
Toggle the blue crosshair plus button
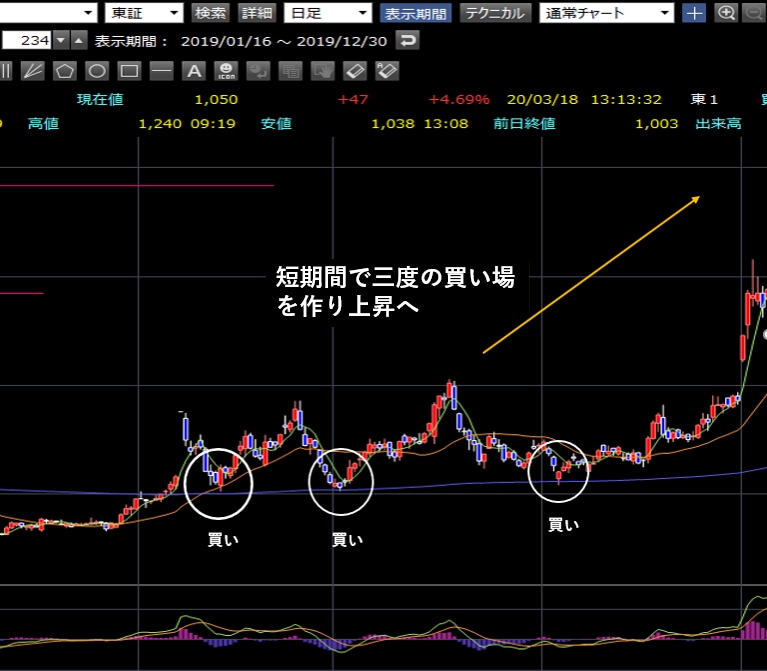pos(694,13)
